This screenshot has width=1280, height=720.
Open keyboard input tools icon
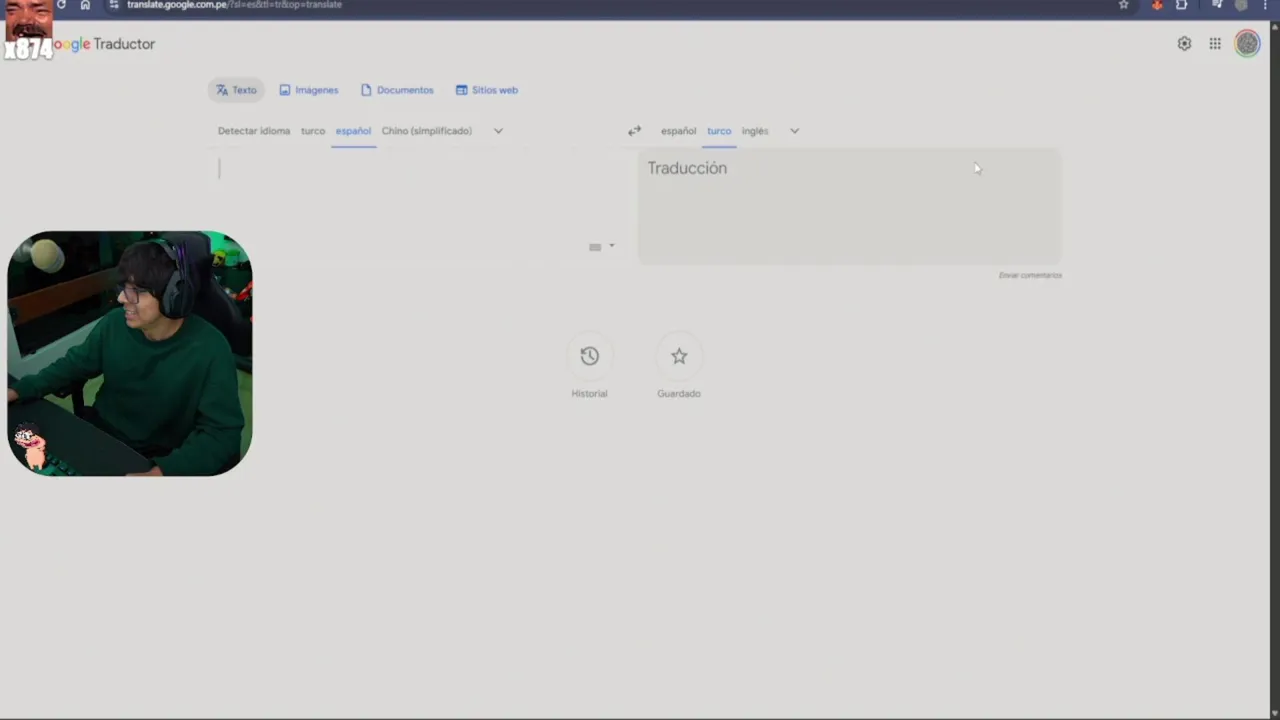[x=595, y=247]
